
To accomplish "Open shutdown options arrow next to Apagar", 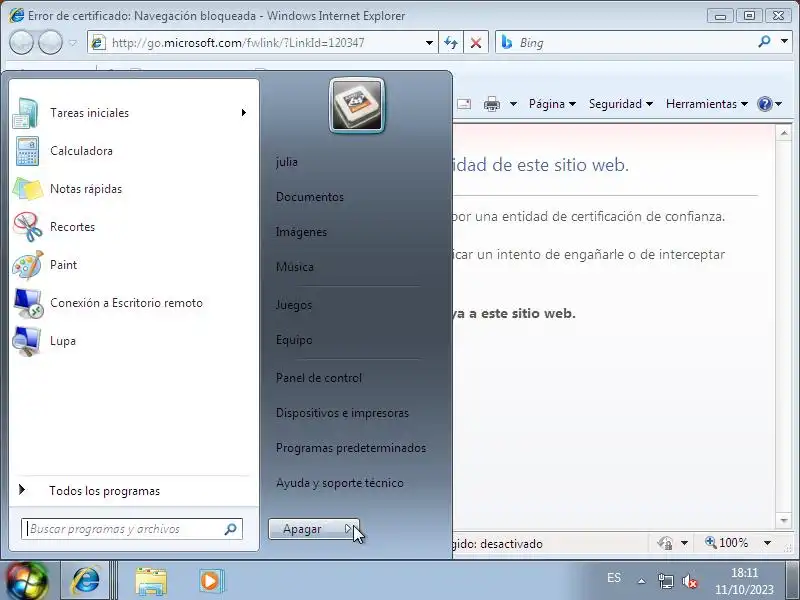I will (x=349, y=529).
